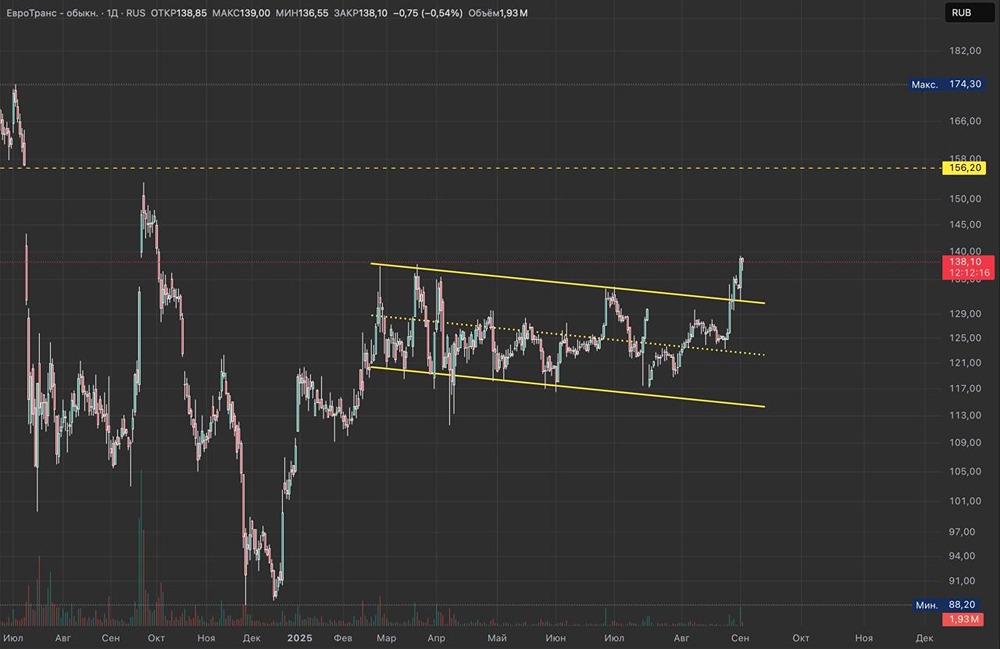1000x649 pixels.
Task: Click the 129,00 price axis label
Action: pyautogui.click(x=966, y=314)
